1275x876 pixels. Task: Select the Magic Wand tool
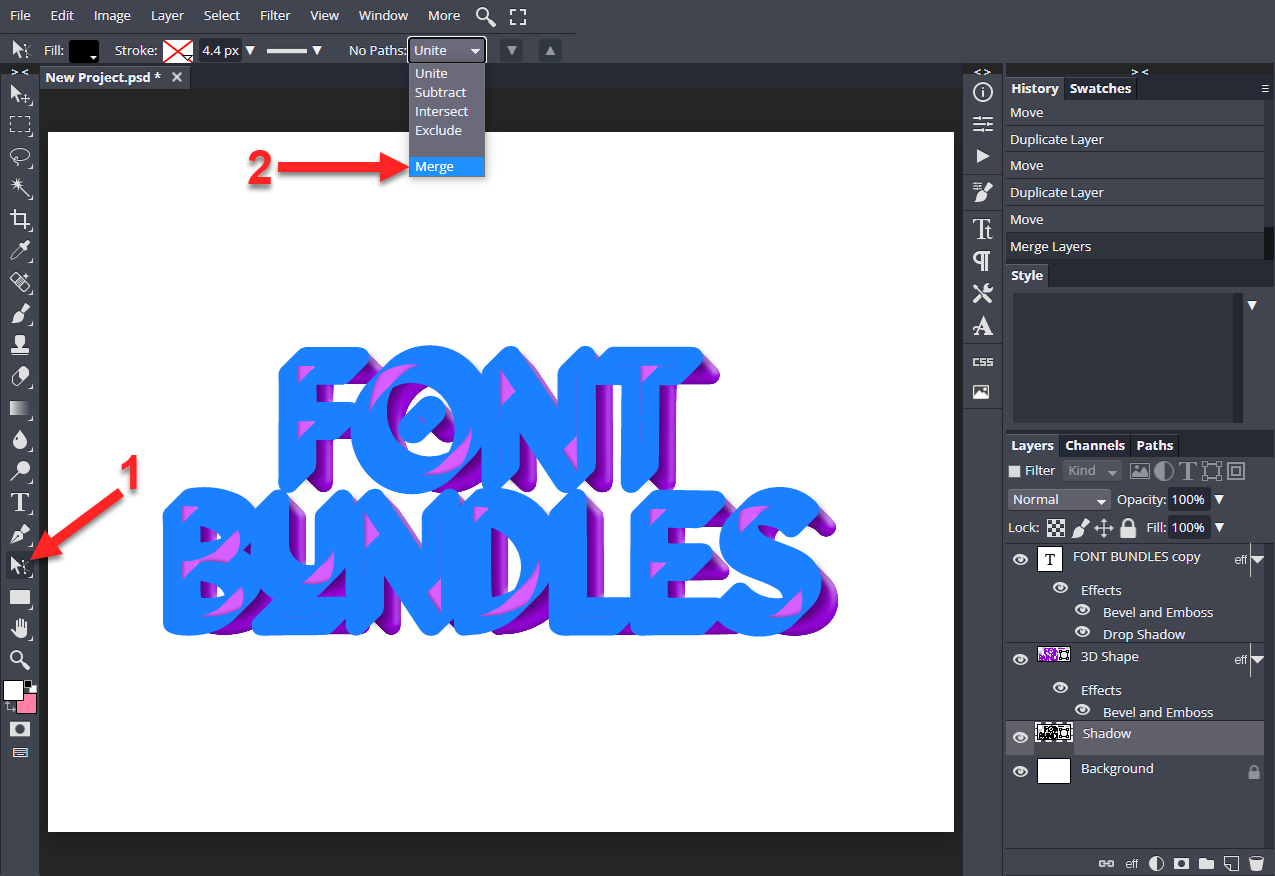coord(19,188)
